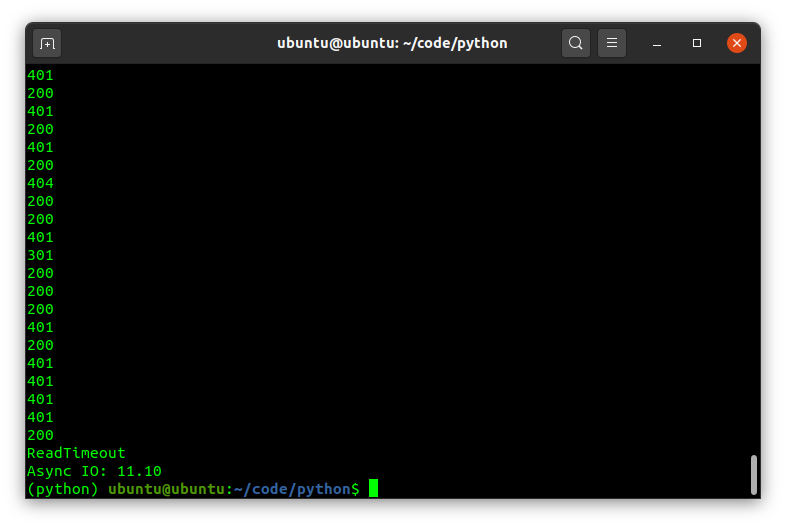The image size is (786, 527).
Task: Click the ReadTimeout output line
Action: (x=76, y=453)
